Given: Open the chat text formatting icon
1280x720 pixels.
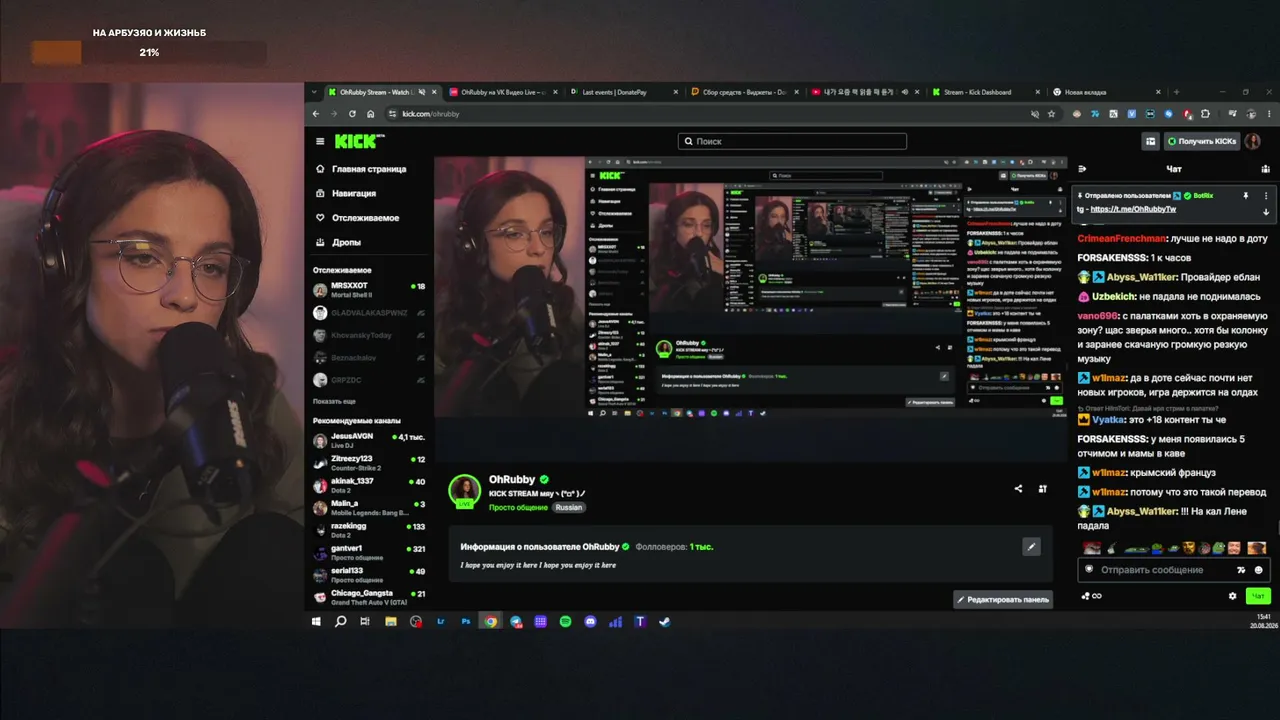Looking at the screenshot, I should (x=1241, y=570).
